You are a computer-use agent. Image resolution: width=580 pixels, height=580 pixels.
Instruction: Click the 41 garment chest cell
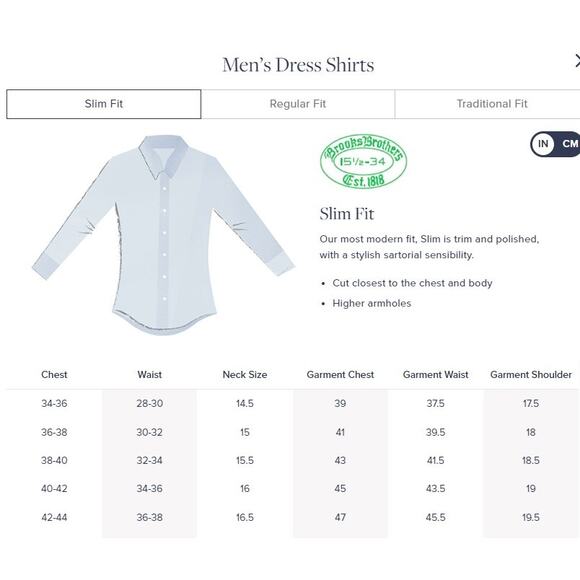tap(340, 432)
